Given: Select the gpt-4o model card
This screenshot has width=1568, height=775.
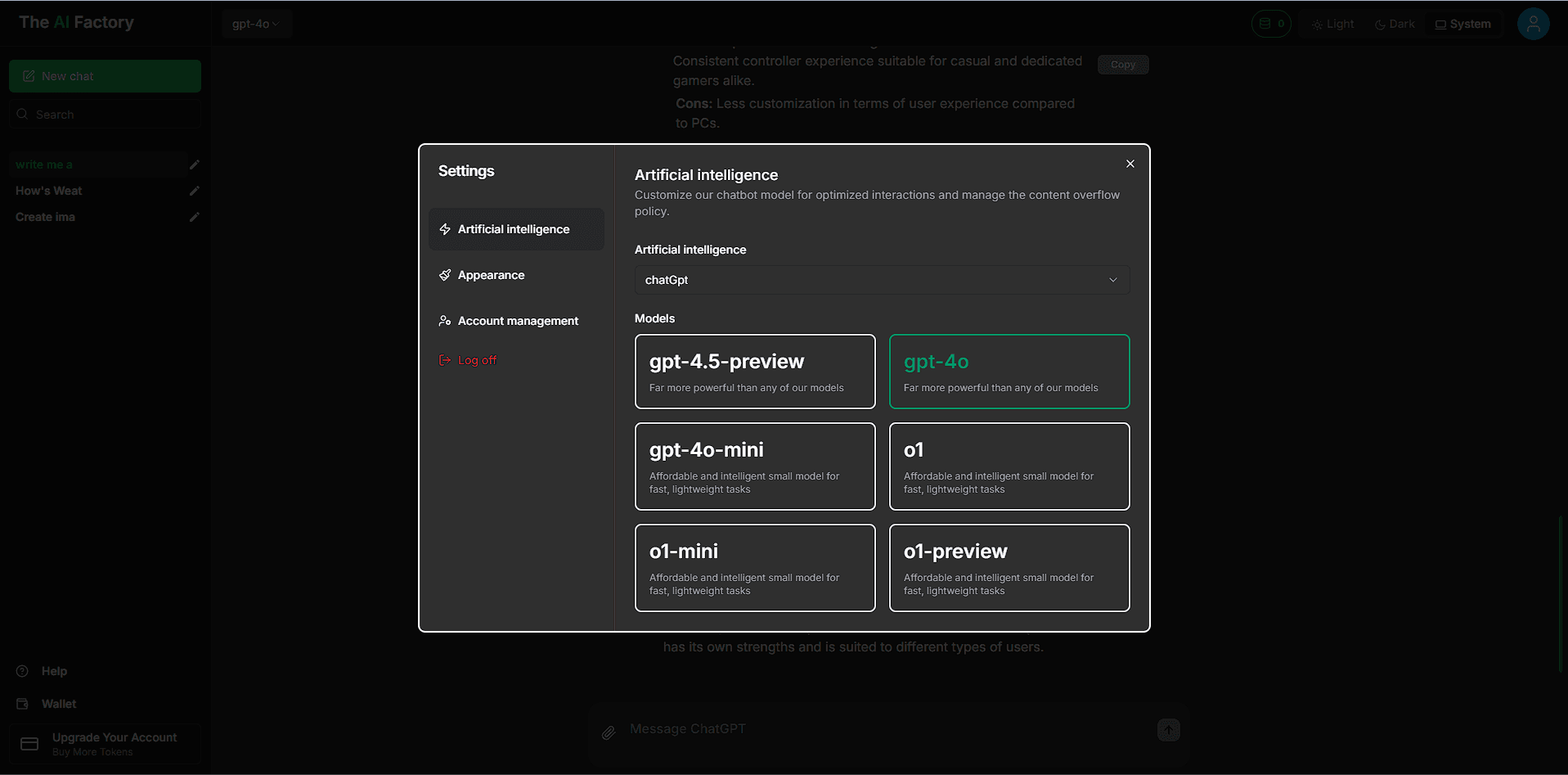Looking at the screenshot, I should (1009, 372).
